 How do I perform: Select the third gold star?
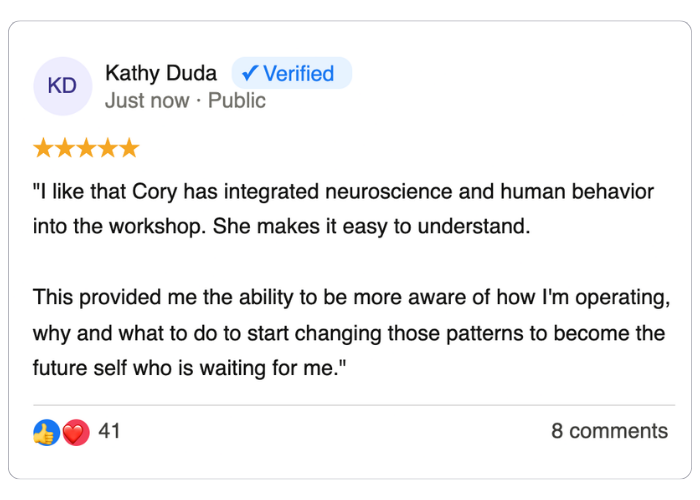[x=86, y=149]
